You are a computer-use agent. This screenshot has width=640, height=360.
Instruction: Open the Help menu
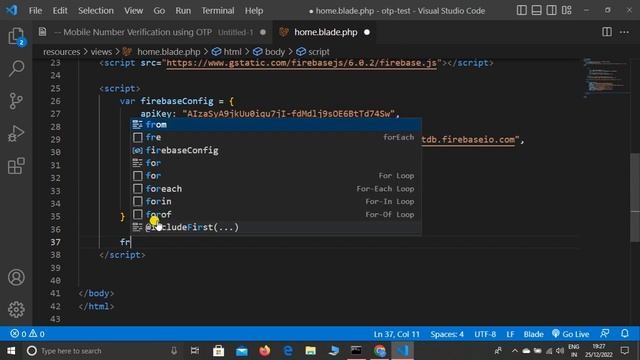(x=254, y=11)
